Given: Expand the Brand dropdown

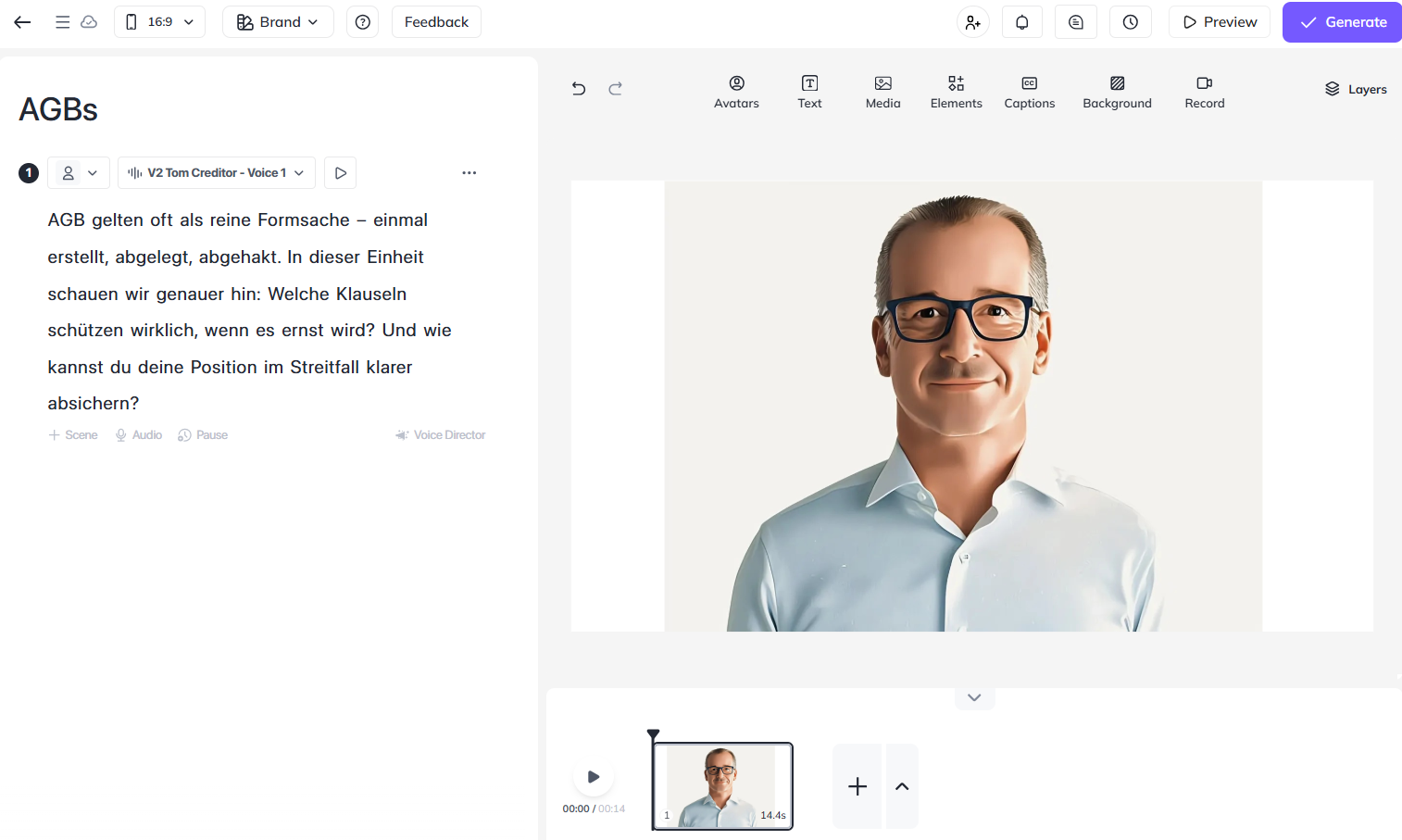Looking at the screenshot, I should [x=278, y=22].
